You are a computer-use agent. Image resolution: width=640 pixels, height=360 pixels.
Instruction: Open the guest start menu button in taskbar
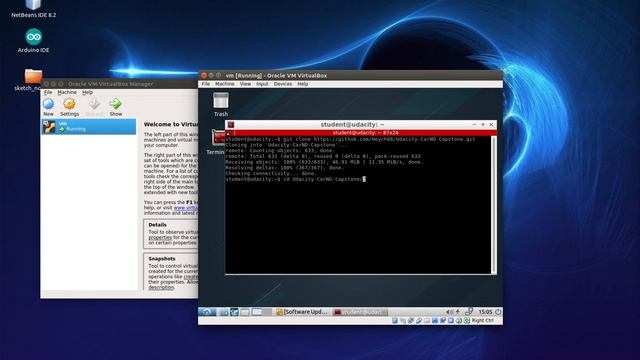tap(207, 312)
